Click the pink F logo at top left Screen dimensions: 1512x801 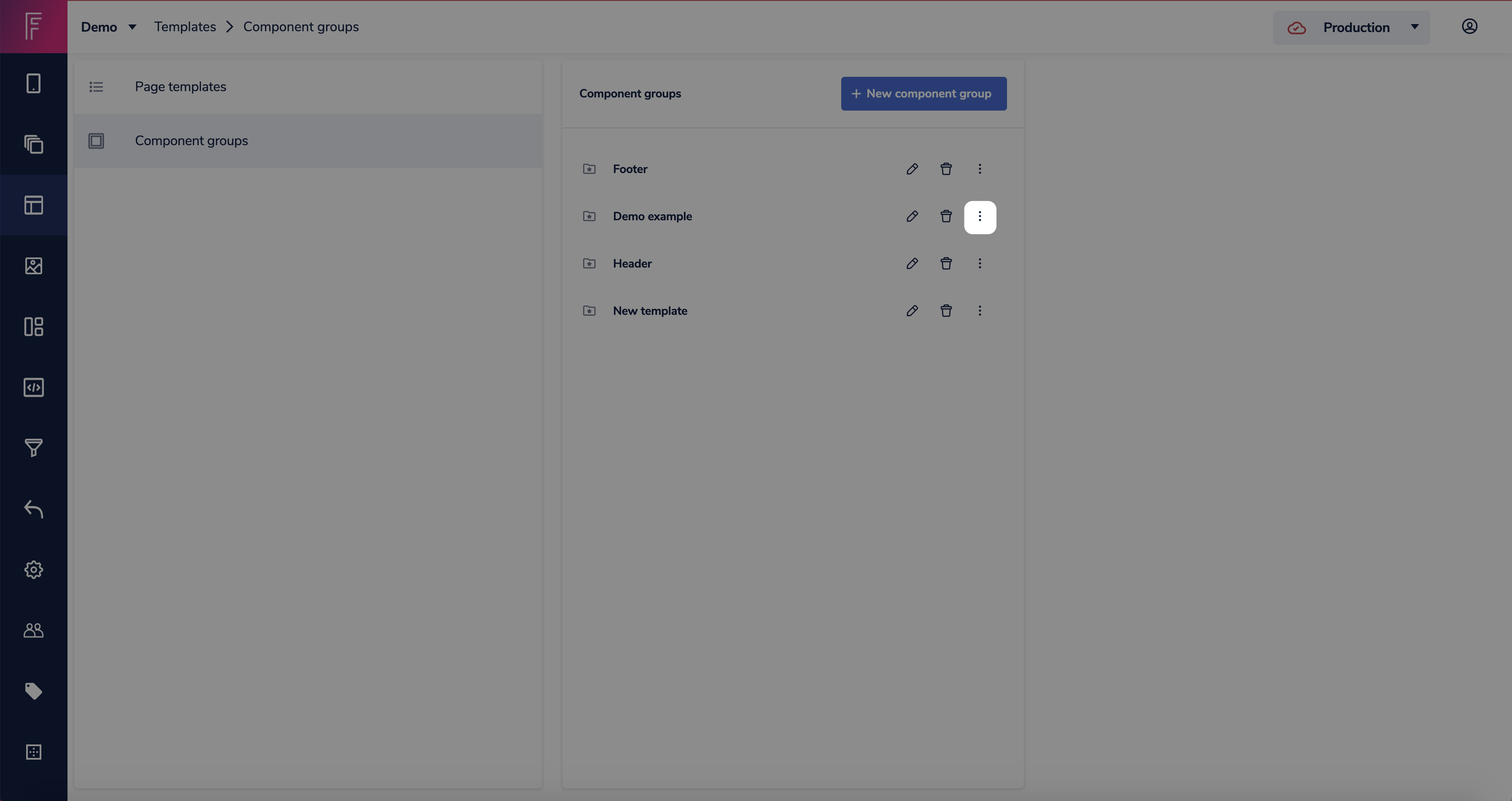click(x=33, y=27)
